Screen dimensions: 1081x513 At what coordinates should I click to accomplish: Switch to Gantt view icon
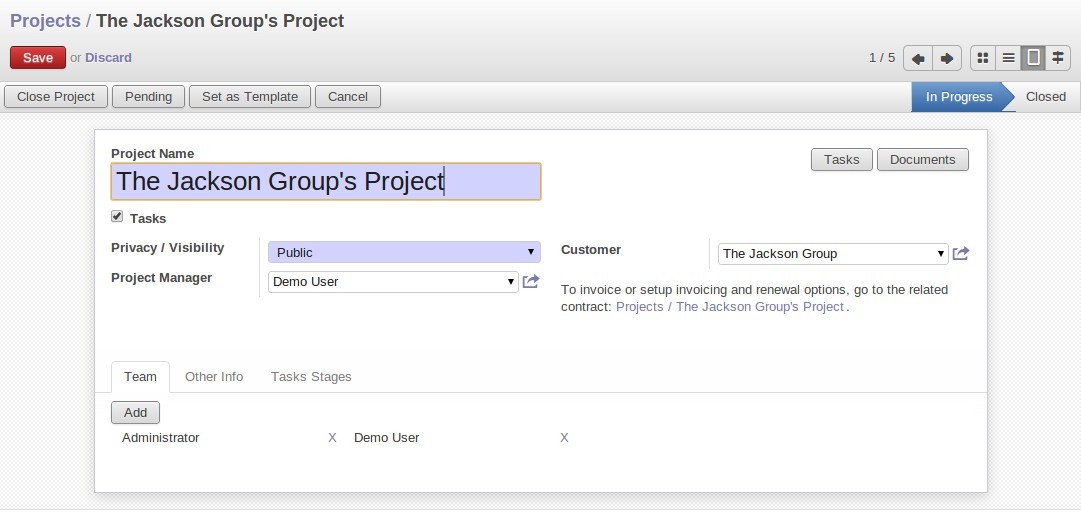pyautogui.click(x=1058, y=58)
